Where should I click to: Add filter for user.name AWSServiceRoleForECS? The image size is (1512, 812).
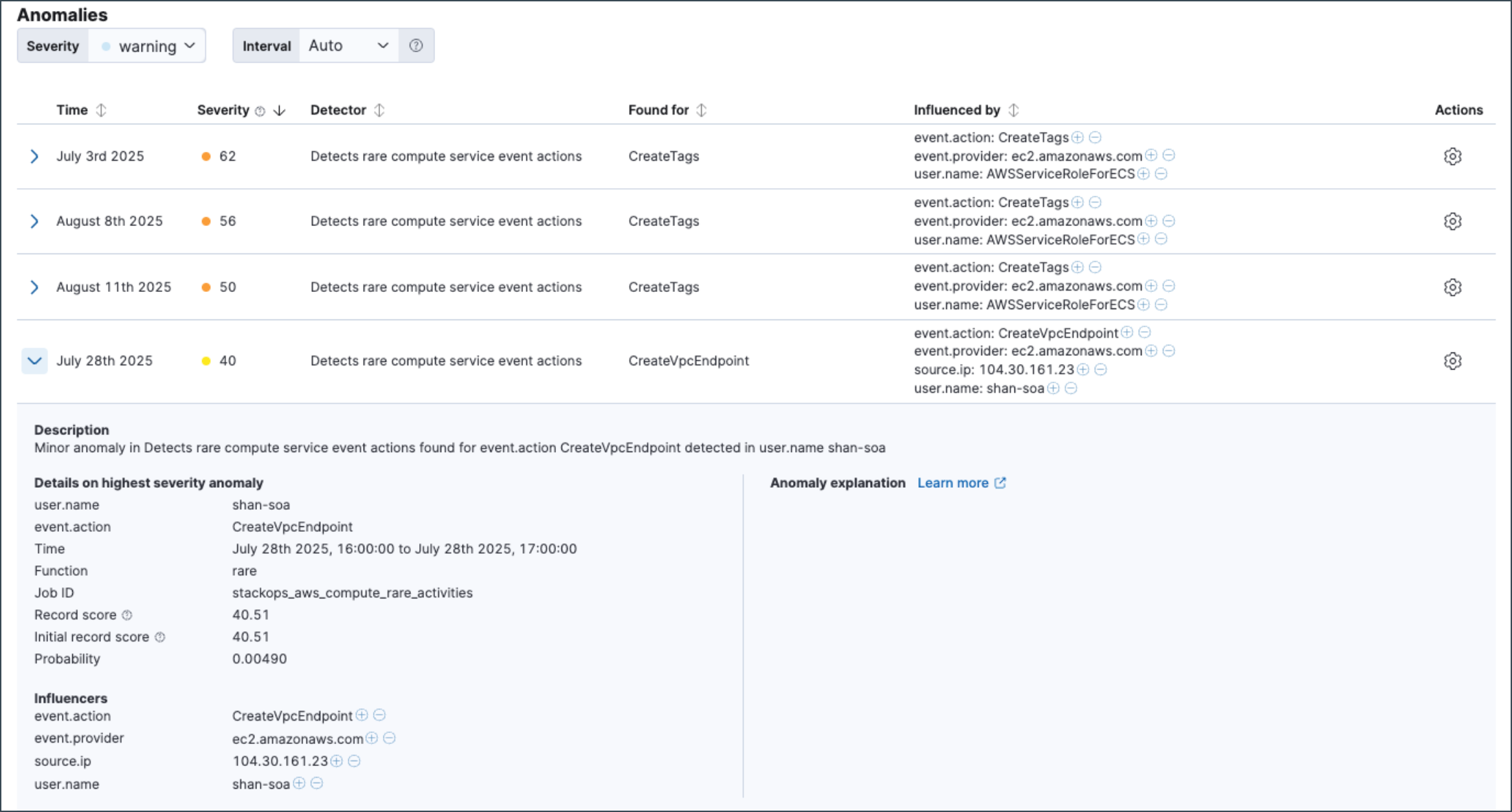(x=1143, y=173)
